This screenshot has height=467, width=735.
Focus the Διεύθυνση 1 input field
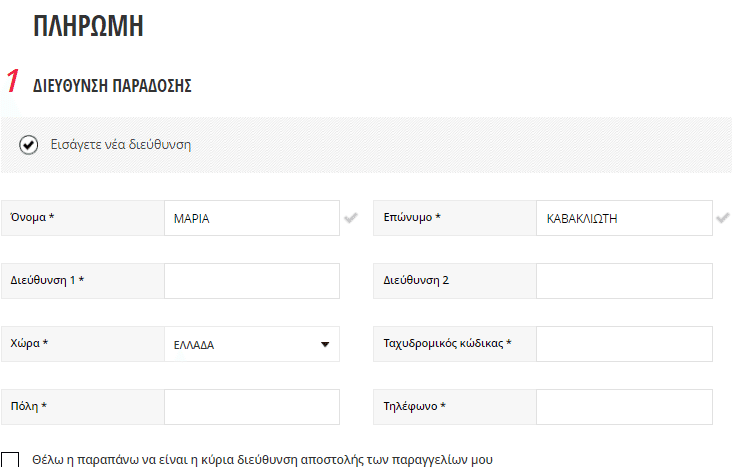(x=252, y=281)
